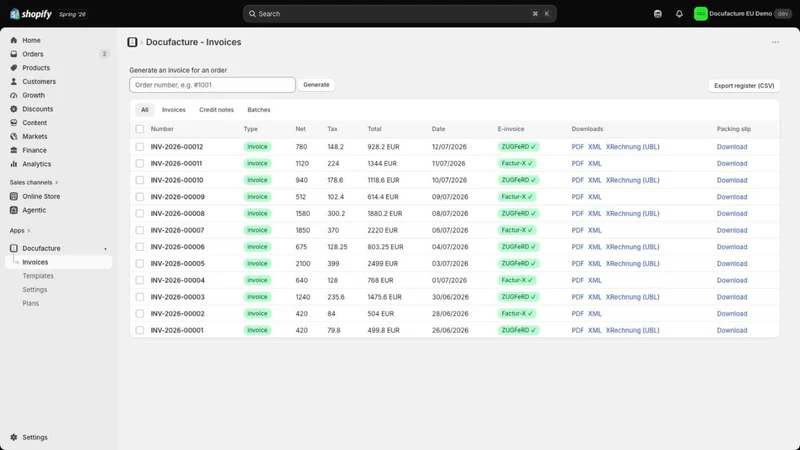
Task: Download packing slip for INV-2026-00009
Action: [732, 197]
